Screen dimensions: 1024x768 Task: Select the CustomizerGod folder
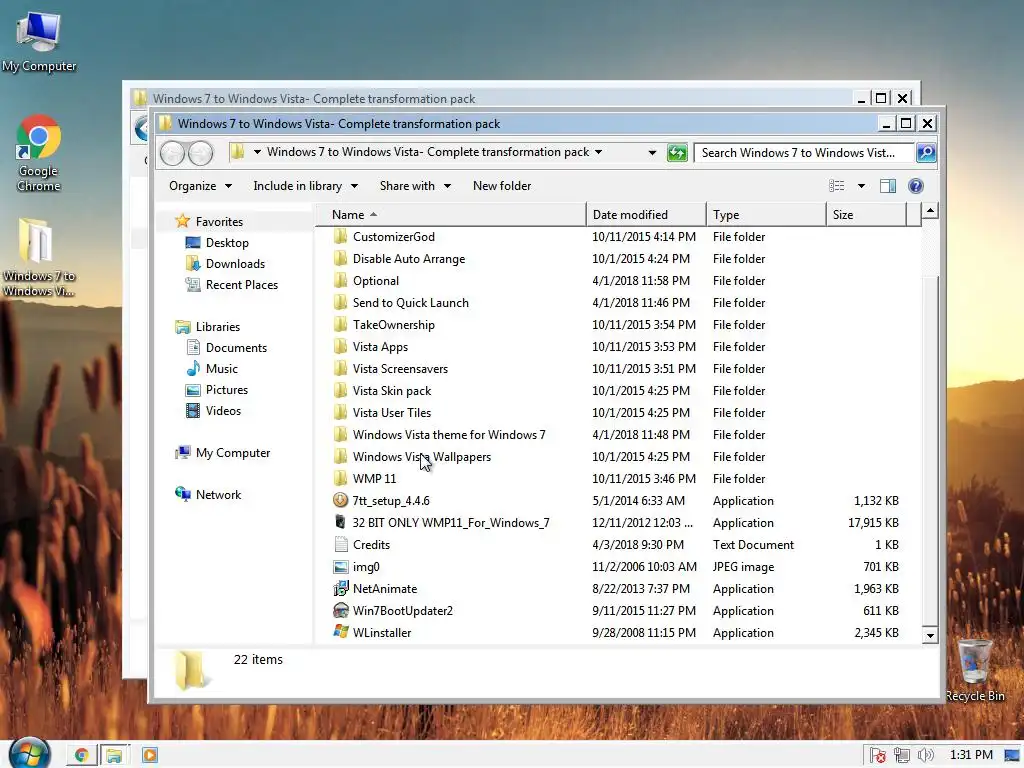click(394, 237)
